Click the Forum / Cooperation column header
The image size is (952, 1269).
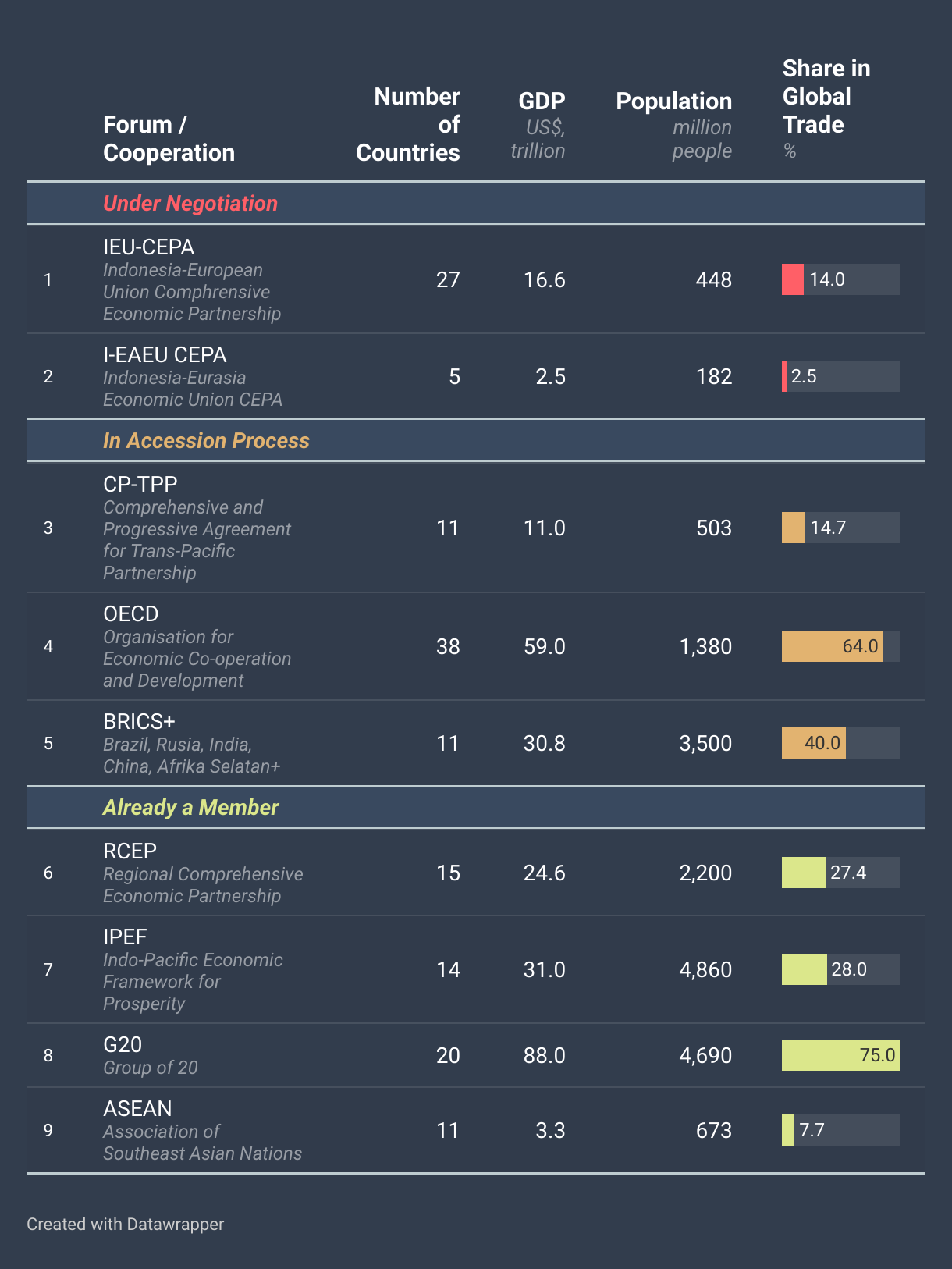(169, 138)
